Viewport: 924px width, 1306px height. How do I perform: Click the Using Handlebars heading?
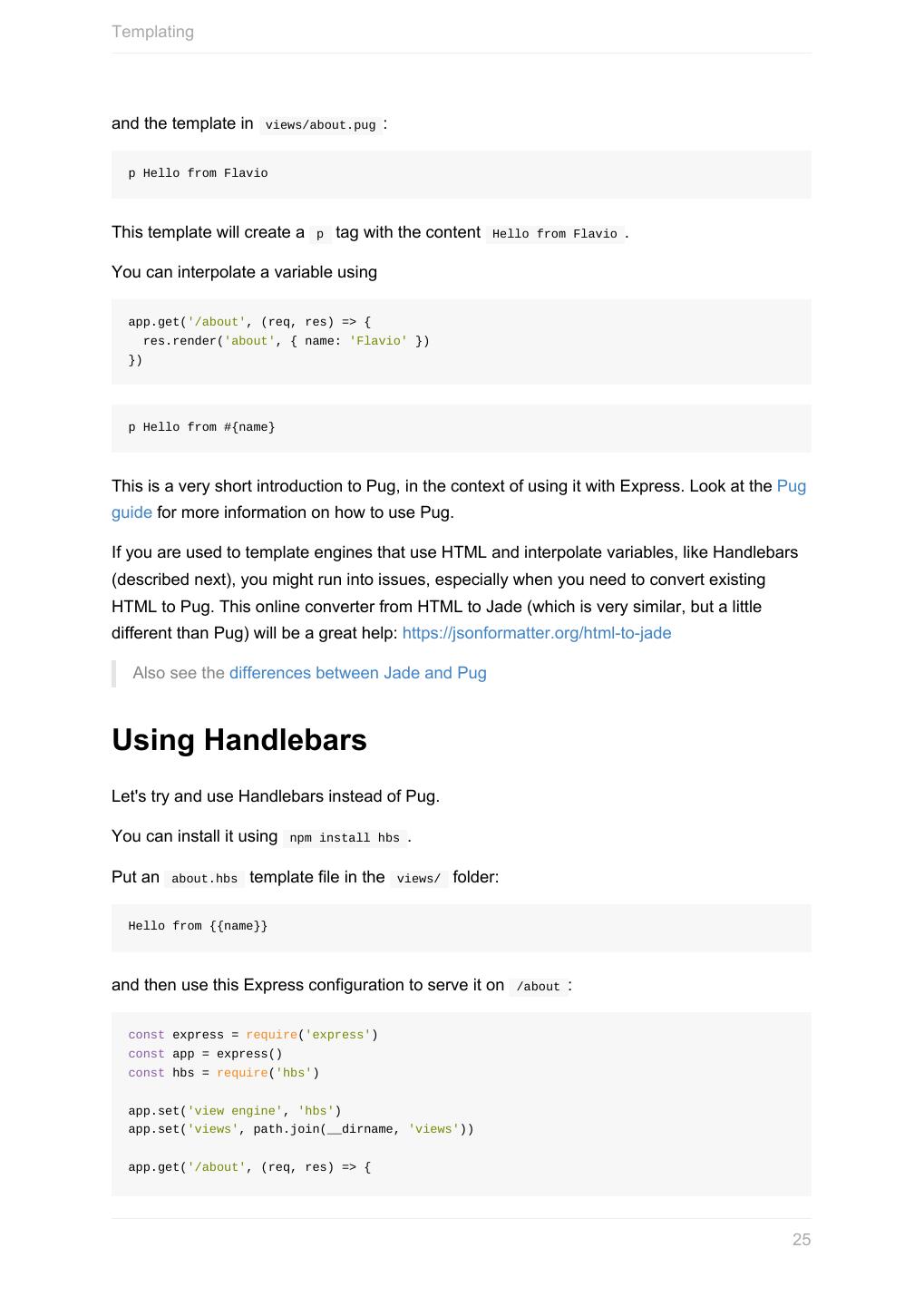click(x=239, y=740)
